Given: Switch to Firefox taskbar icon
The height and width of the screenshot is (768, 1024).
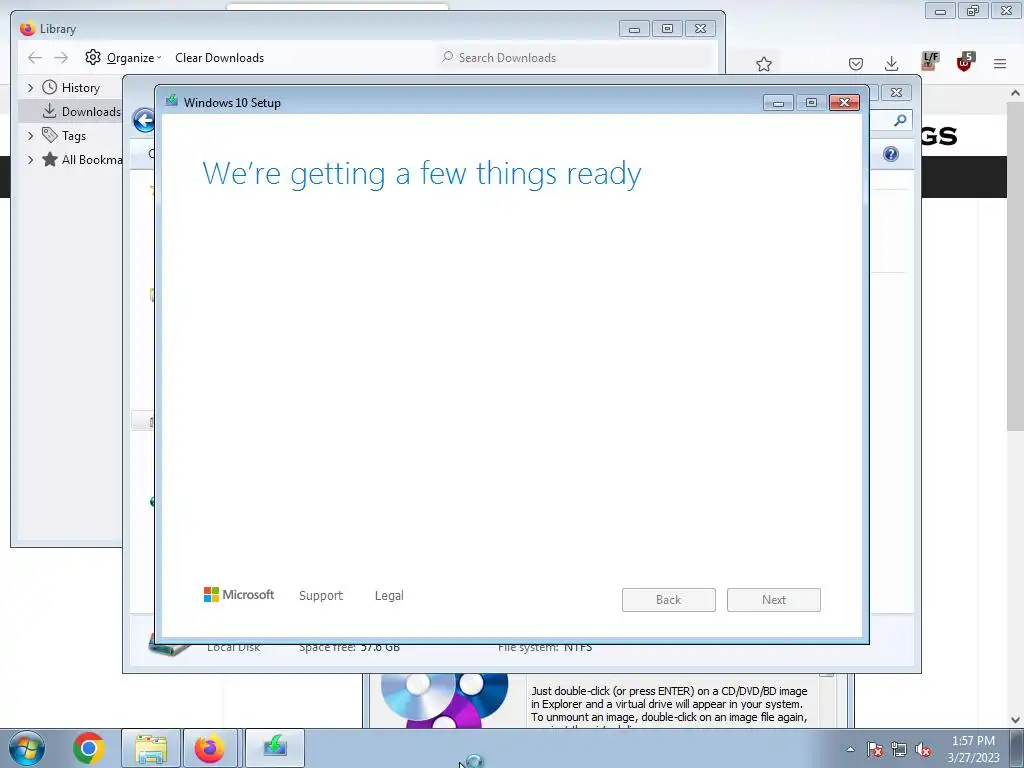Looking at the screenshot, I should (210, 748).
